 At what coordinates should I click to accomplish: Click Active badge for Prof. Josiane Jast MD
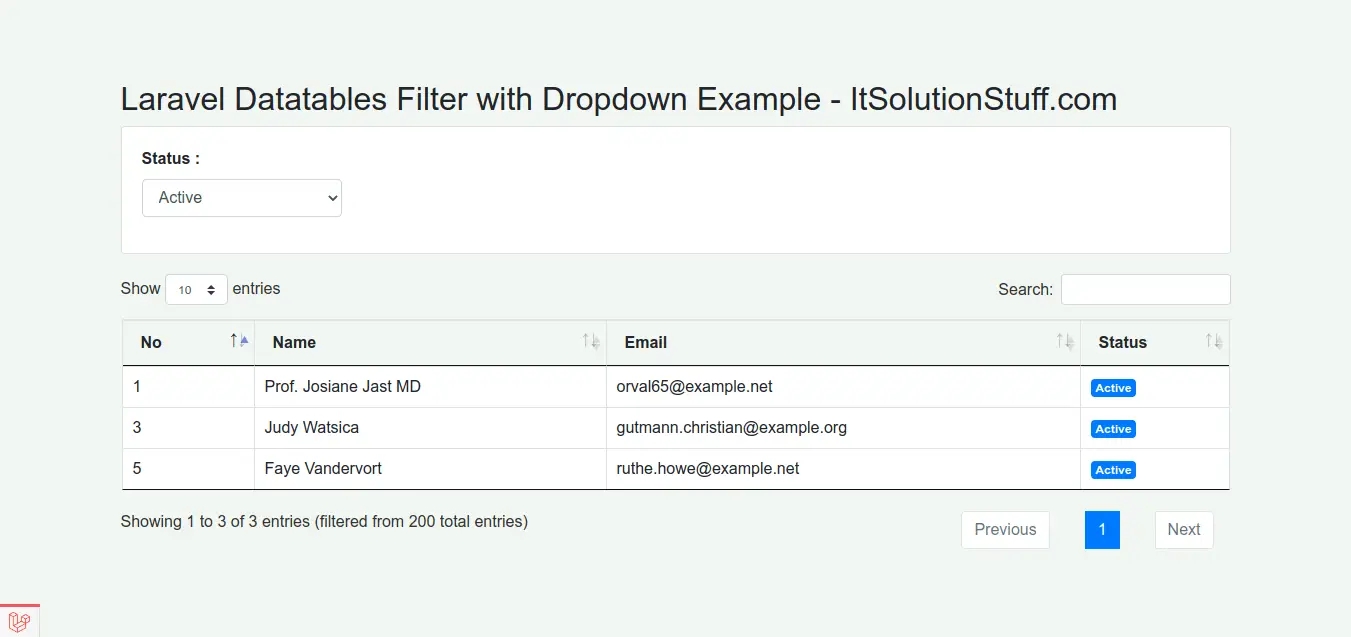tap(1113, 388)
